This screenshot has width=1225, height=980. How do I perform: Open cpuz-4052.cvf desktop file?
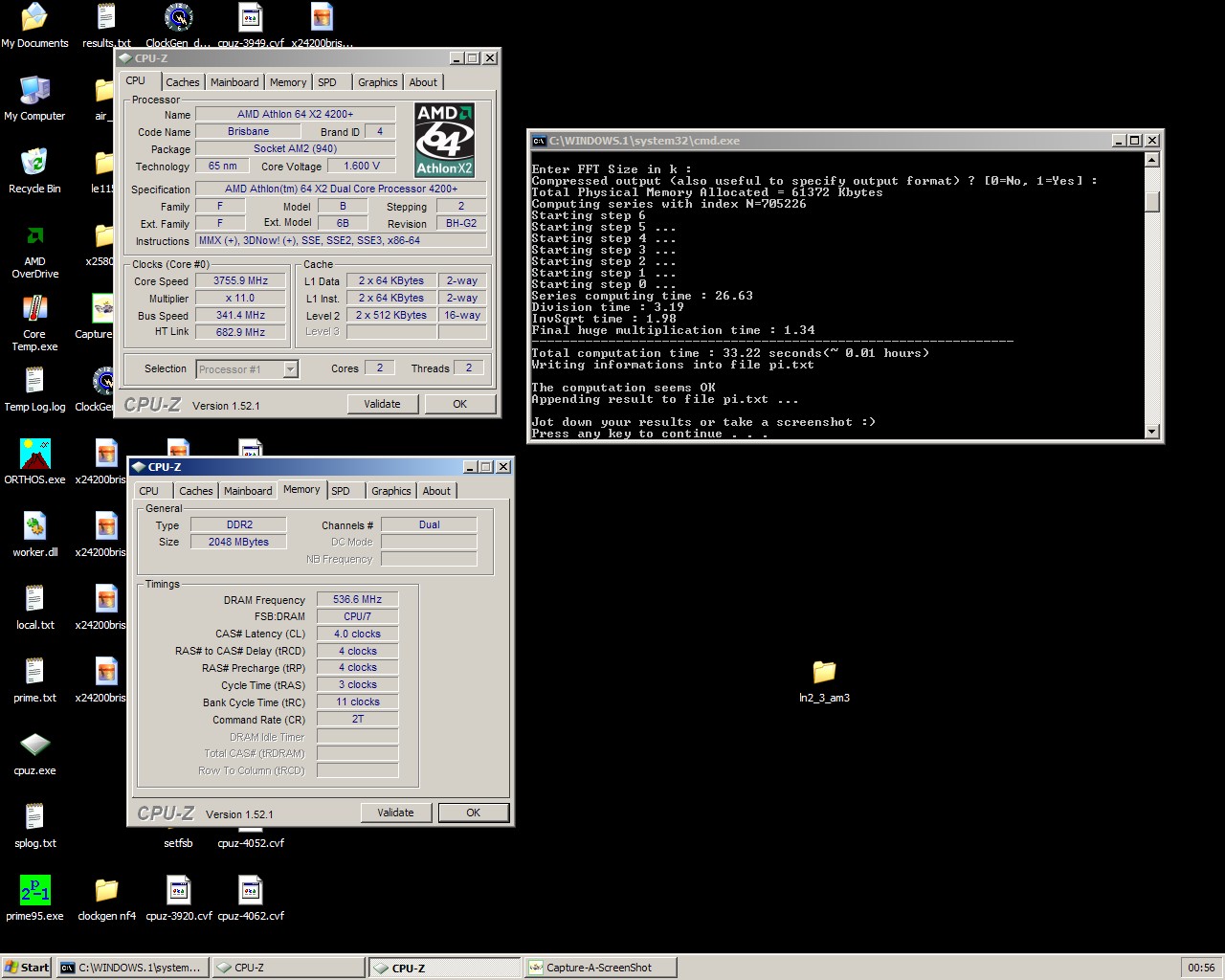coord(251,840)
